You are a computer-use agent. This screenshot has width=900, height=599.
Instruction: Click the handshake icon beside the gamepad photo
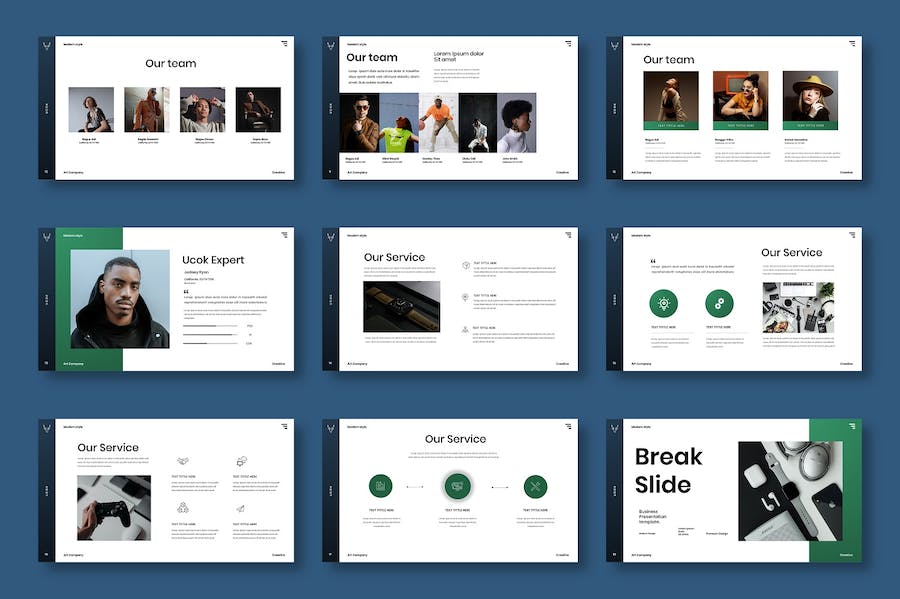[x=182, y=462]
